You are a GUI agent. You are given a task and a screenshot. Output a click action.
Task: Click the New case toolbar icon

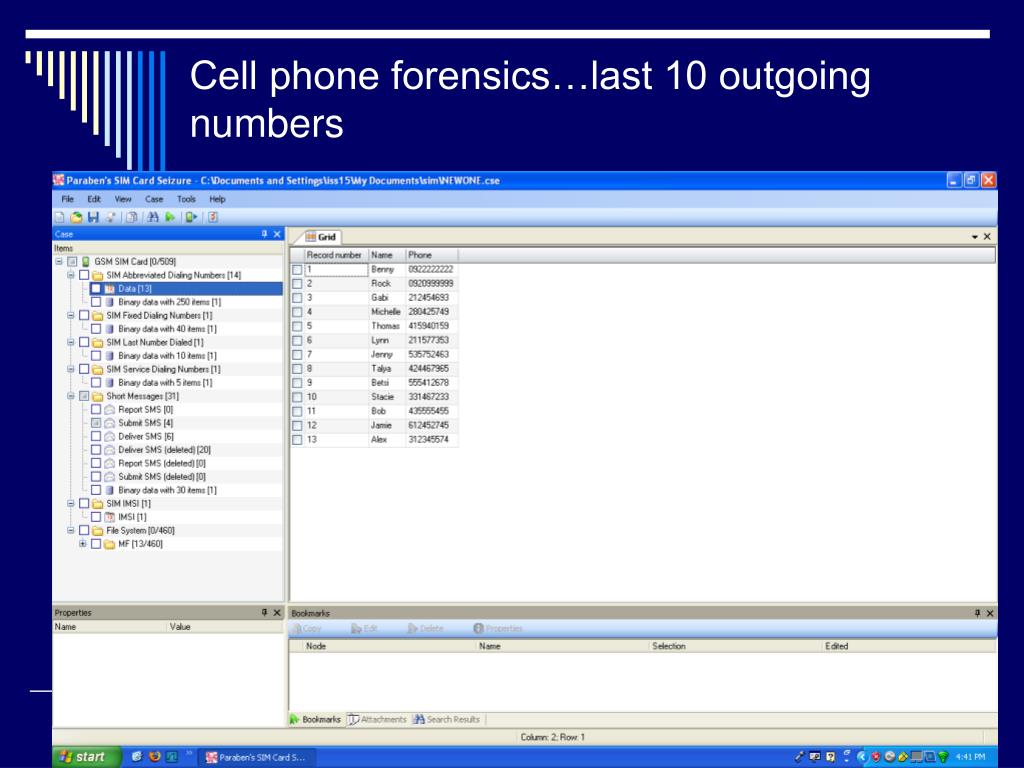pos(60,217)
